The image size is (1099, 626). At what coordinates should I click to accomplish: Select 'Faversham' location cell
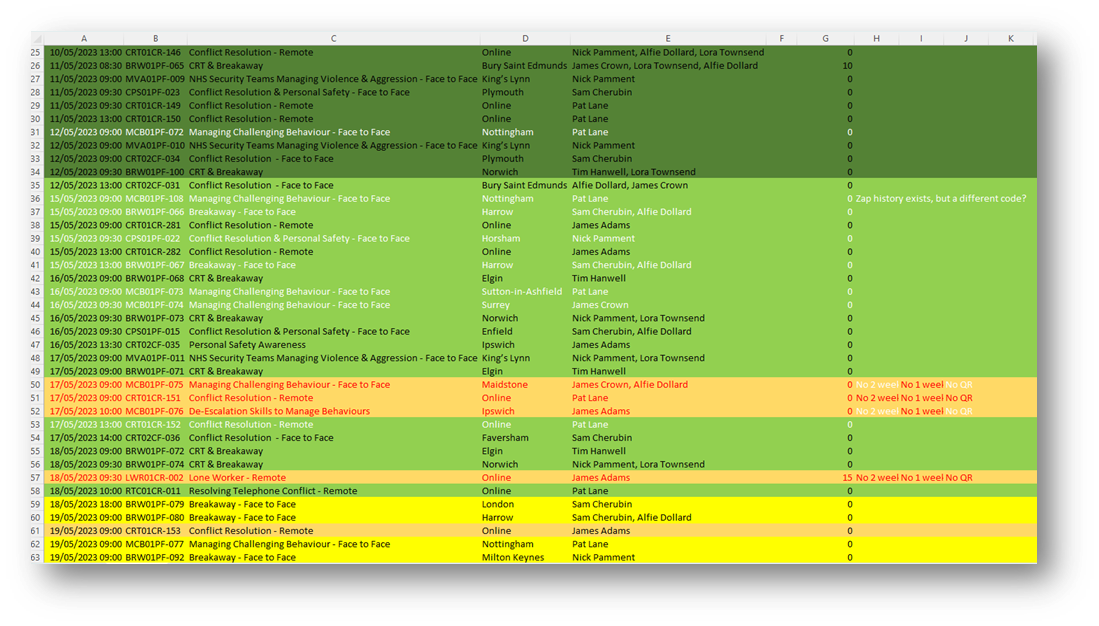pyautogui.click(x=507, y=438)
